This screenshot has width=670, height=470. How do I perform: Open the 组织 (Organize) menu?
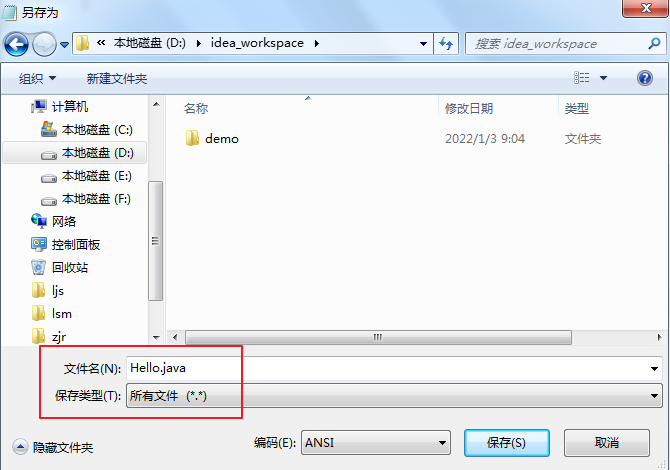tap(37, 79)
